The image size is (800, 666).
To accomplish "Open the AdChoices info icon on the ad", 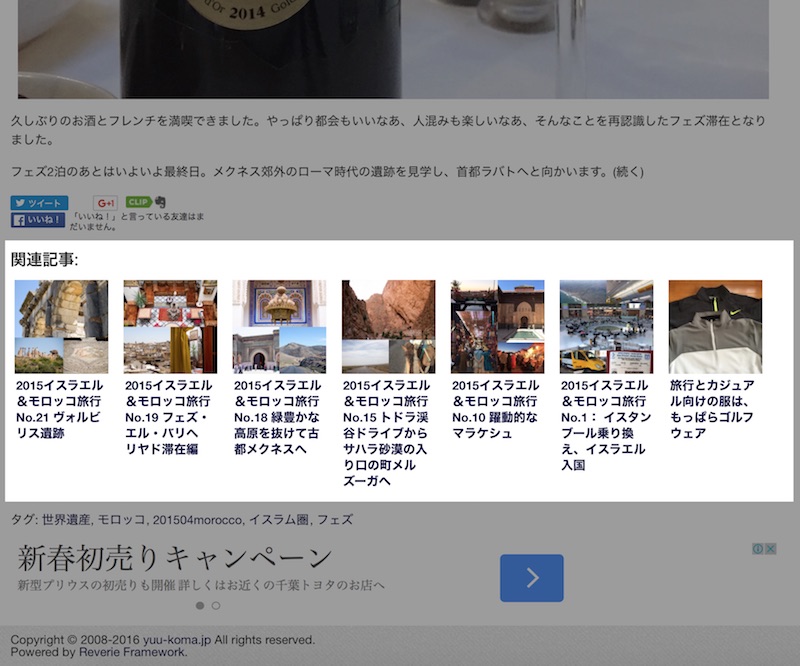I will [x=758, y=549].
